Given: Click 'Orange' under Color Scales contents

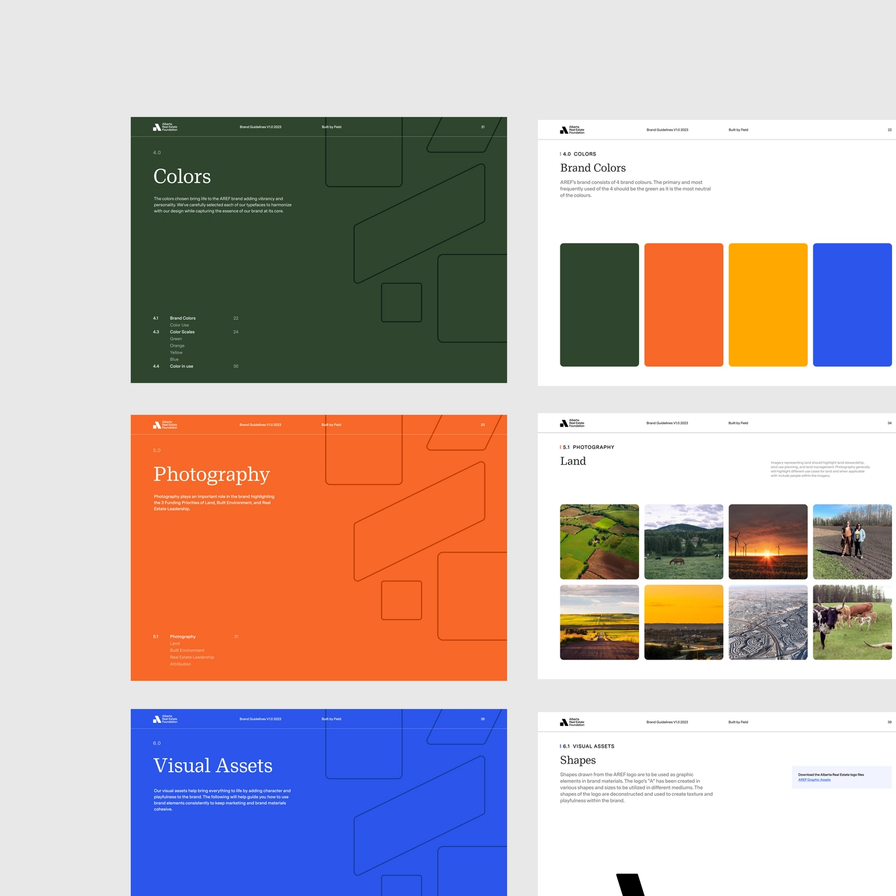Looking at the screenshot, I should tap(177, 346).
